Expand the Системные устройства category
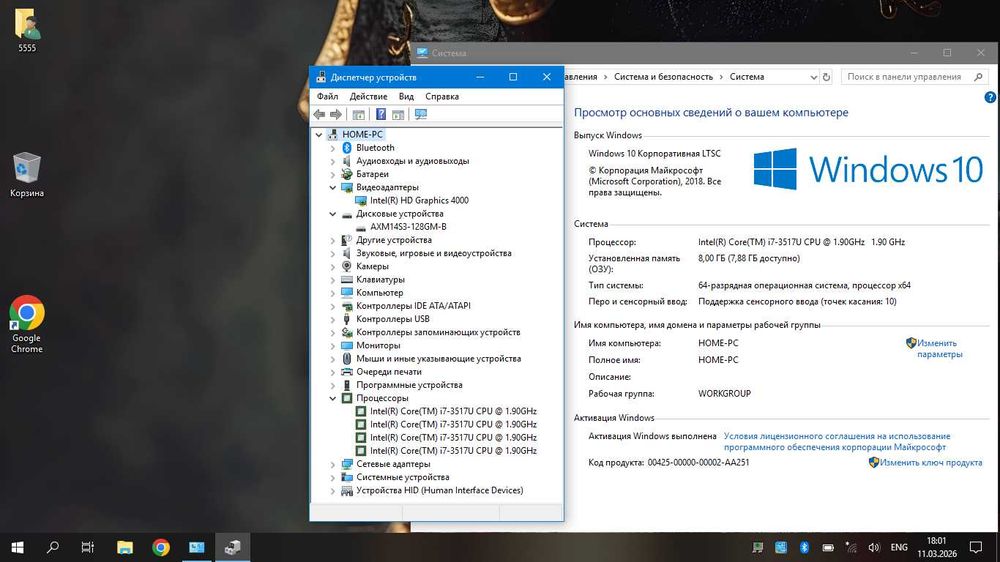 332,477
